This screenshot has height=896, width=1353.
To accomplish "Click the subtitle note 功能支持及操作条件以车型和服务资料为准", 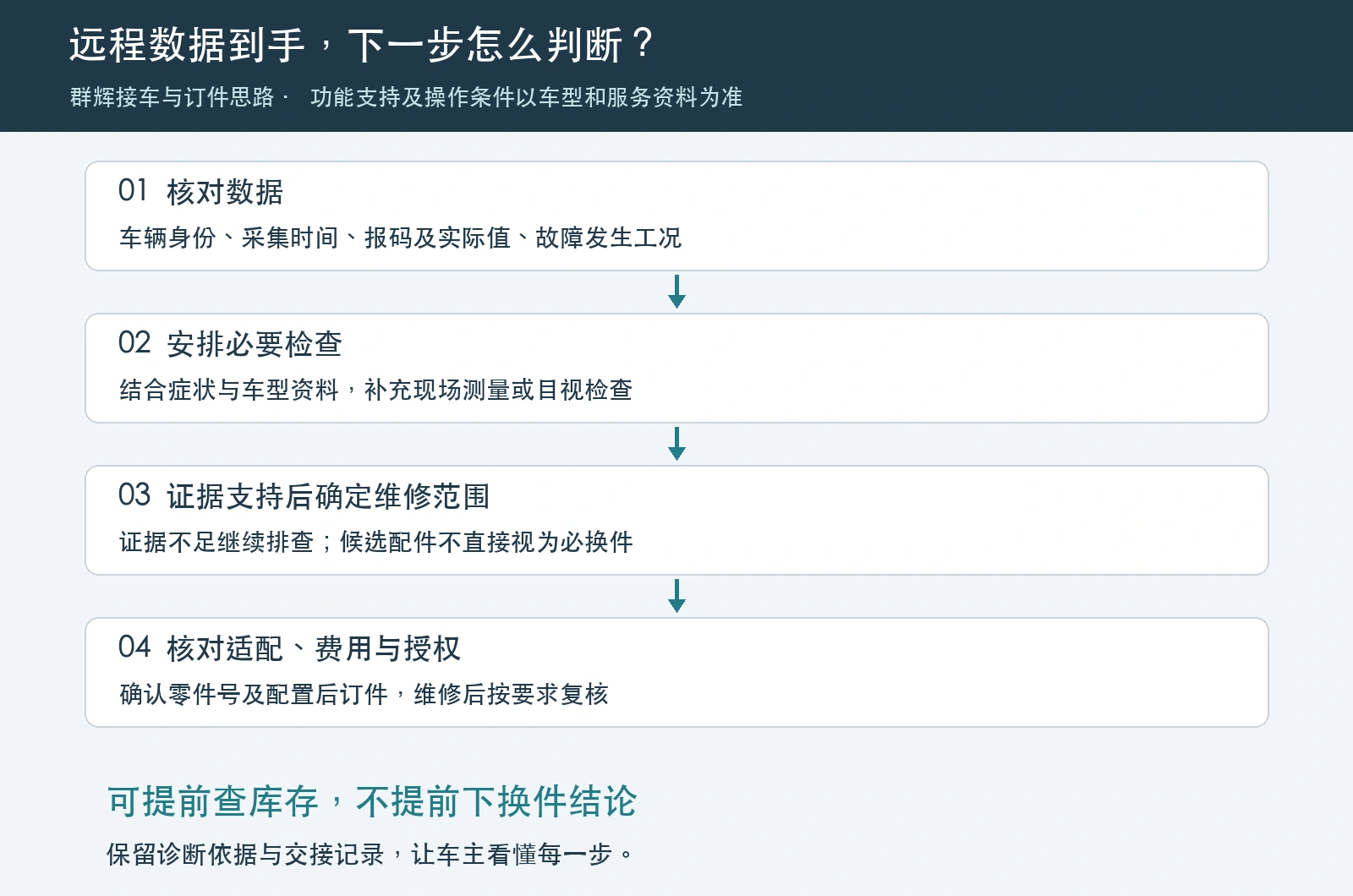I will click(526, 97).
